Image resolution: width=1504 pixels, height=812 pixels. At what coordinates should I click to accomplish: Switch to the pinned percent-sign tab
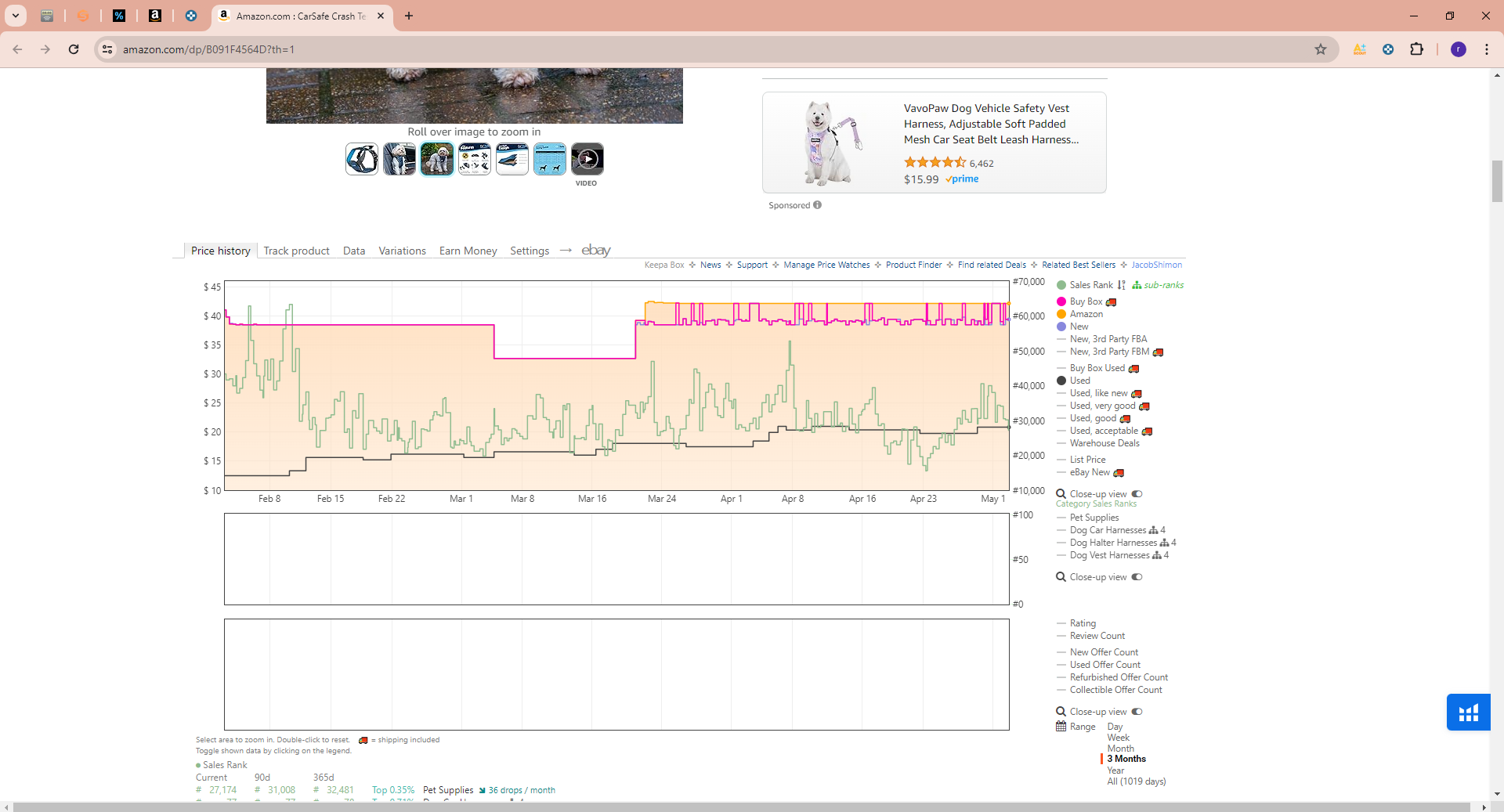tap(119, 16)
